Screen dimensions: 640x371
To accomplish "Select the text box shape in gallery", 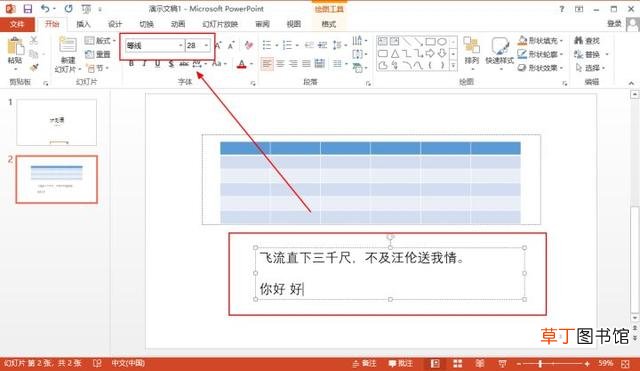I will (x=382, y=42).
